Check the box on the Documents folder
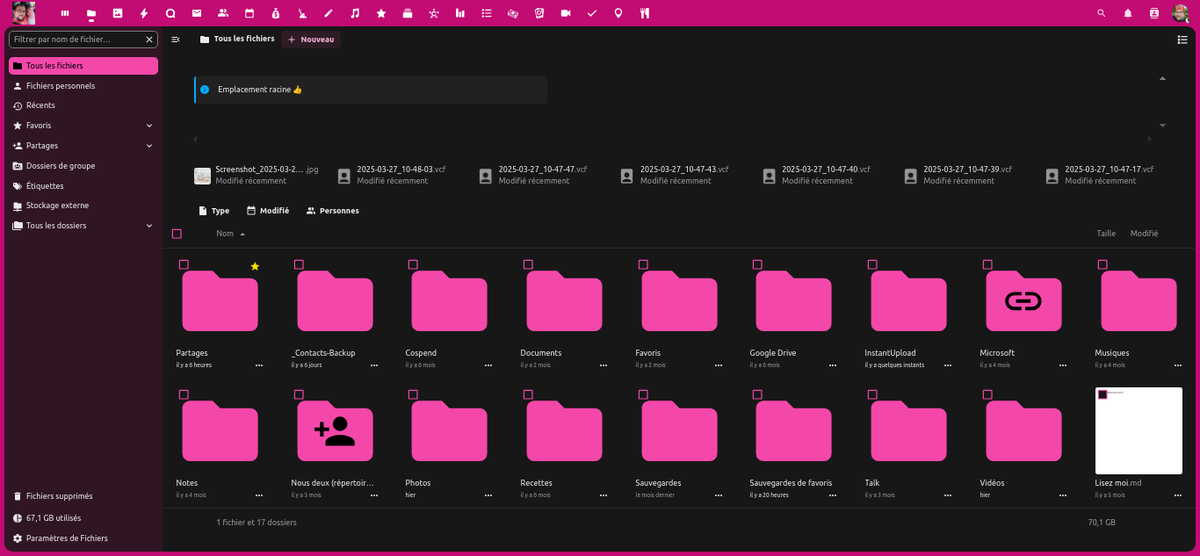This screenshot has width=1200, height=556. coord(527,264)
